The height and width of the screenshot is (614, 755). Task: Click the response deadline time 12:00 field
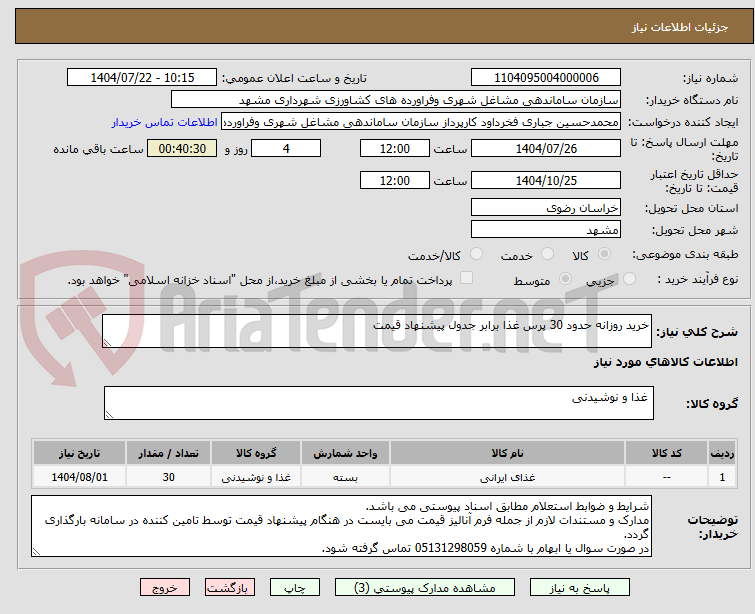[x=395, y=148]
